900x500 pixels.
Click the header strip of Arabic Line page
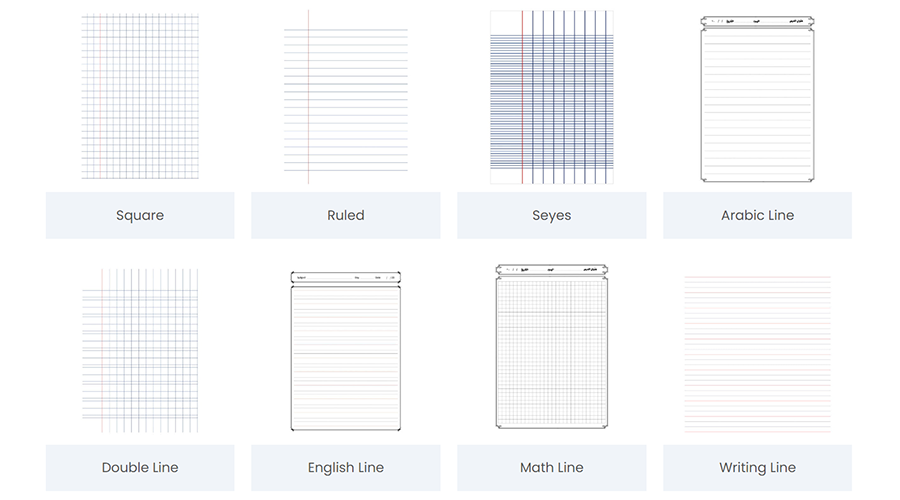(x=757, y=20)
